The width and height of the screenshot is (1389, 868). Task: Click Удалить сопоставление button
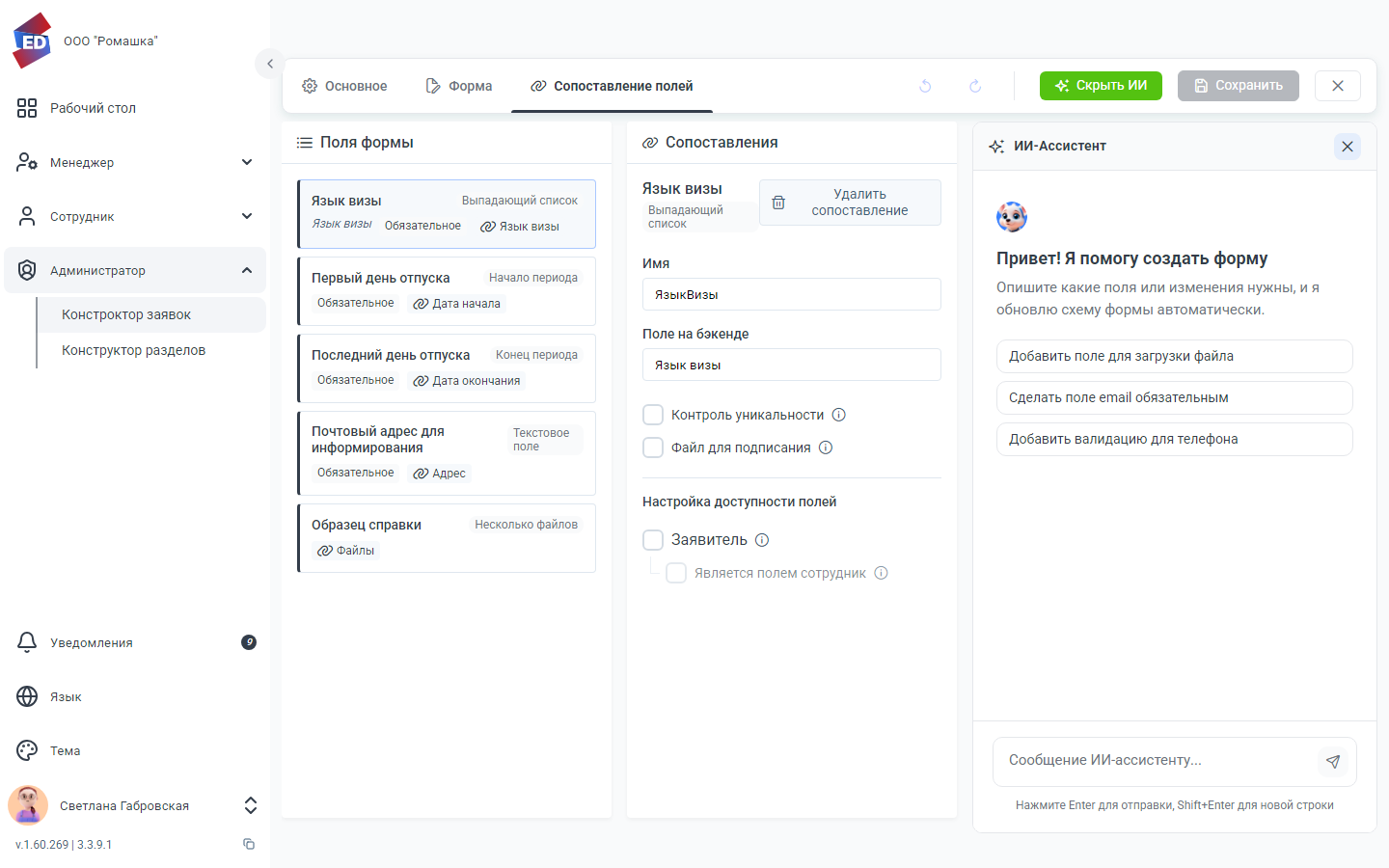click(850, 203)
